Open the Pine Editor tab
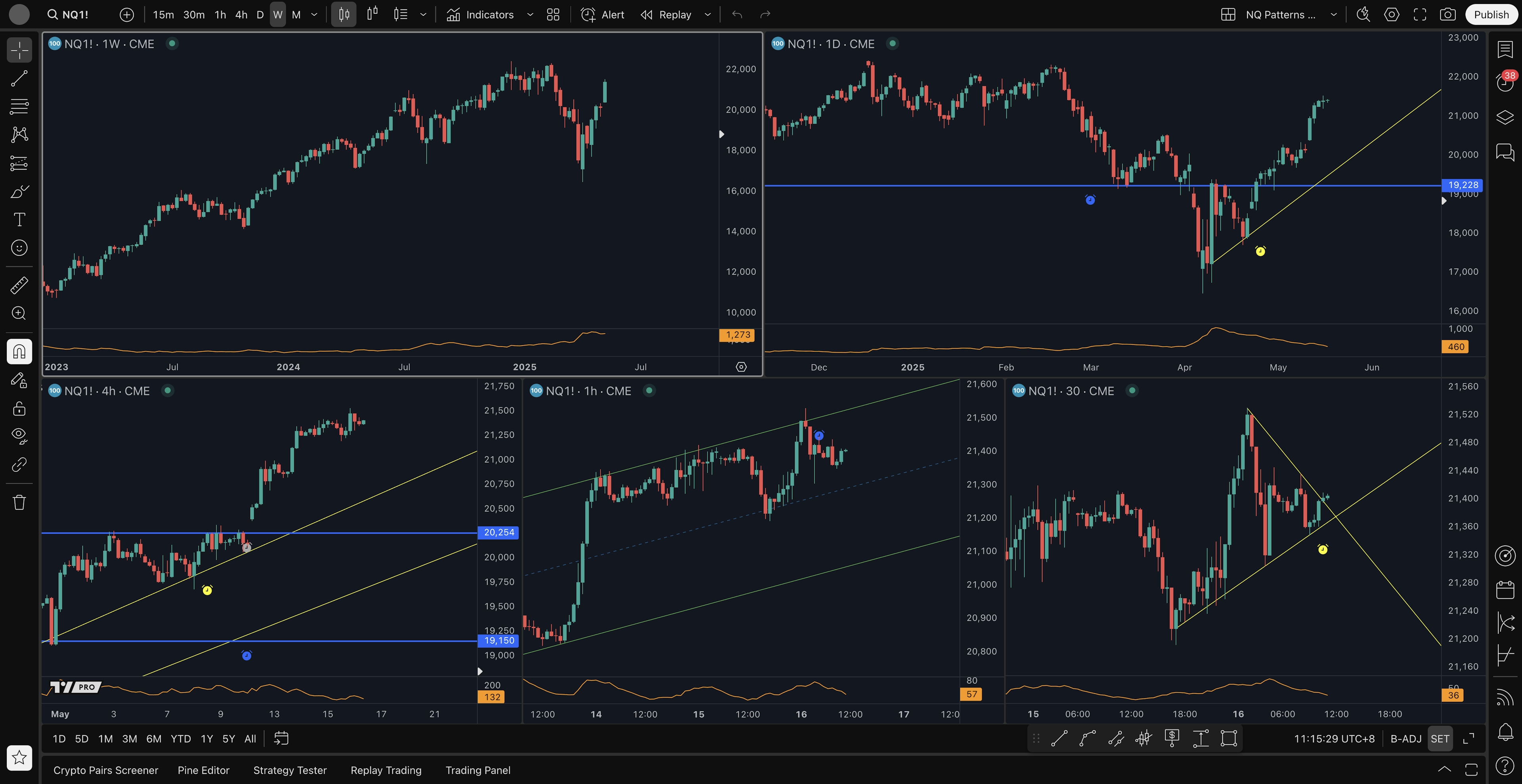1522x784 pixels. pos(203,771)
